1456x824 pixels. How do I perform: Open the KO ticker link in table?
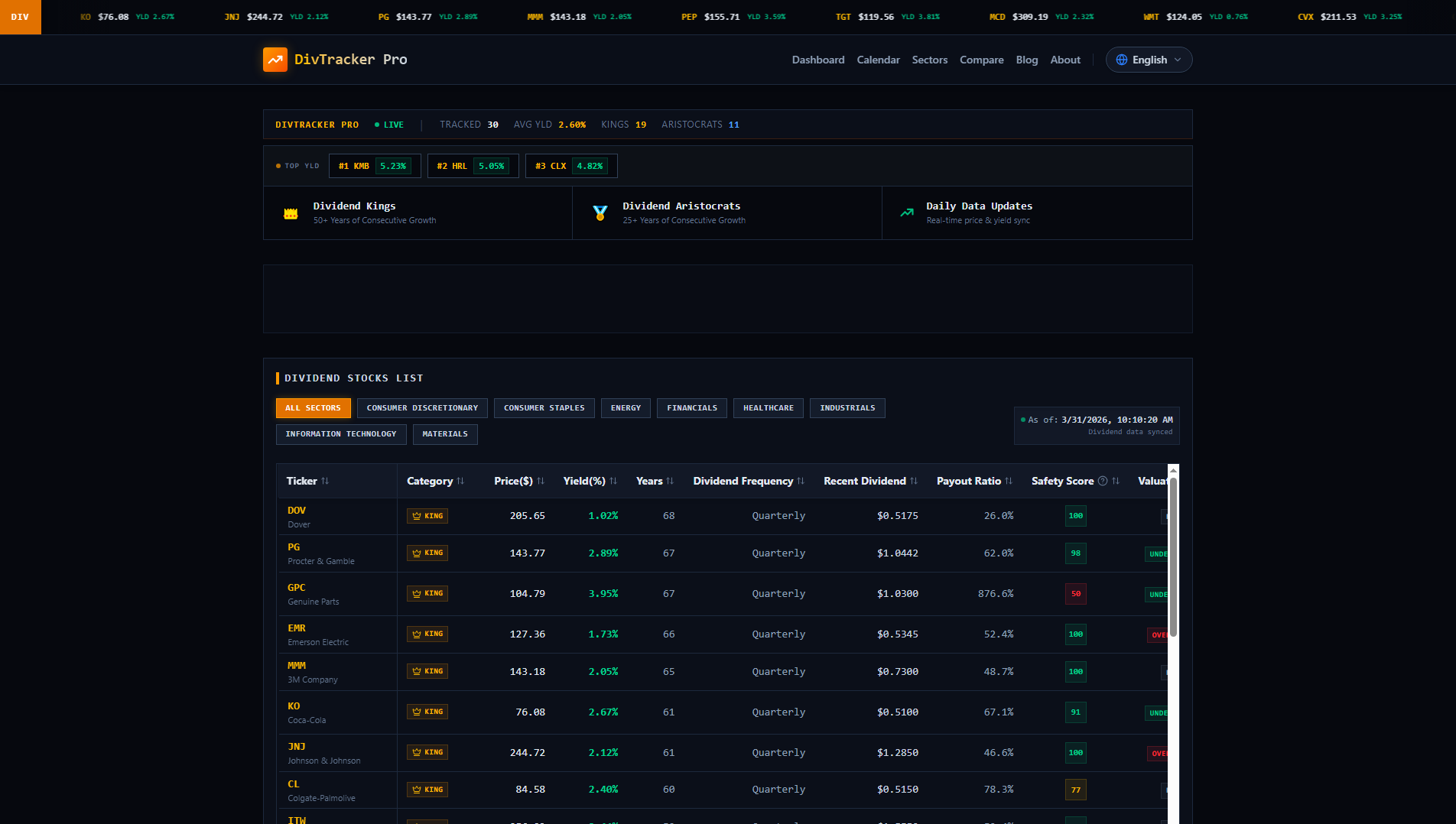click(294, 706)
